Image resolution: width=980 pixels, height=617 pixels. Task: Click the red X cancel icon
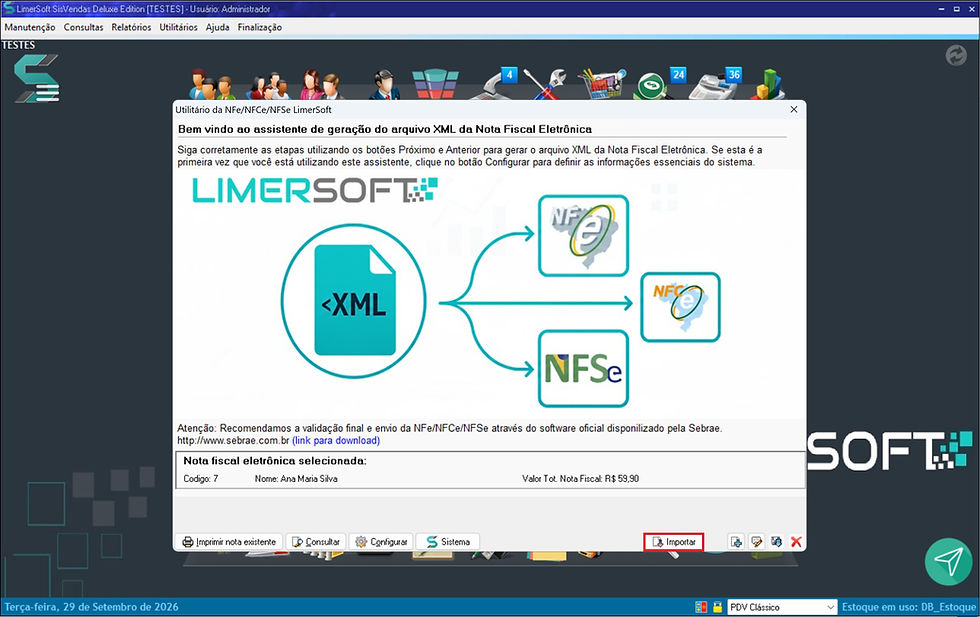tap(796, 542)
